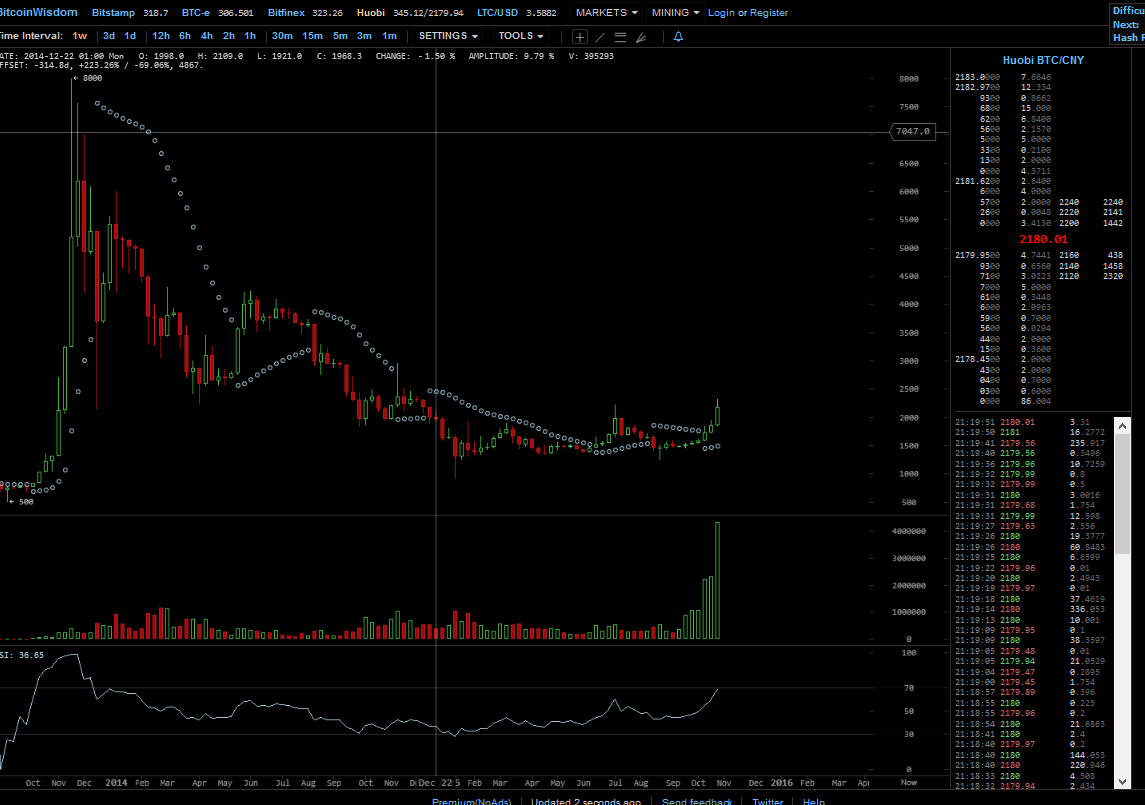
Task: Open the Premium(NoAds) link
Action: tap(471, 801)
